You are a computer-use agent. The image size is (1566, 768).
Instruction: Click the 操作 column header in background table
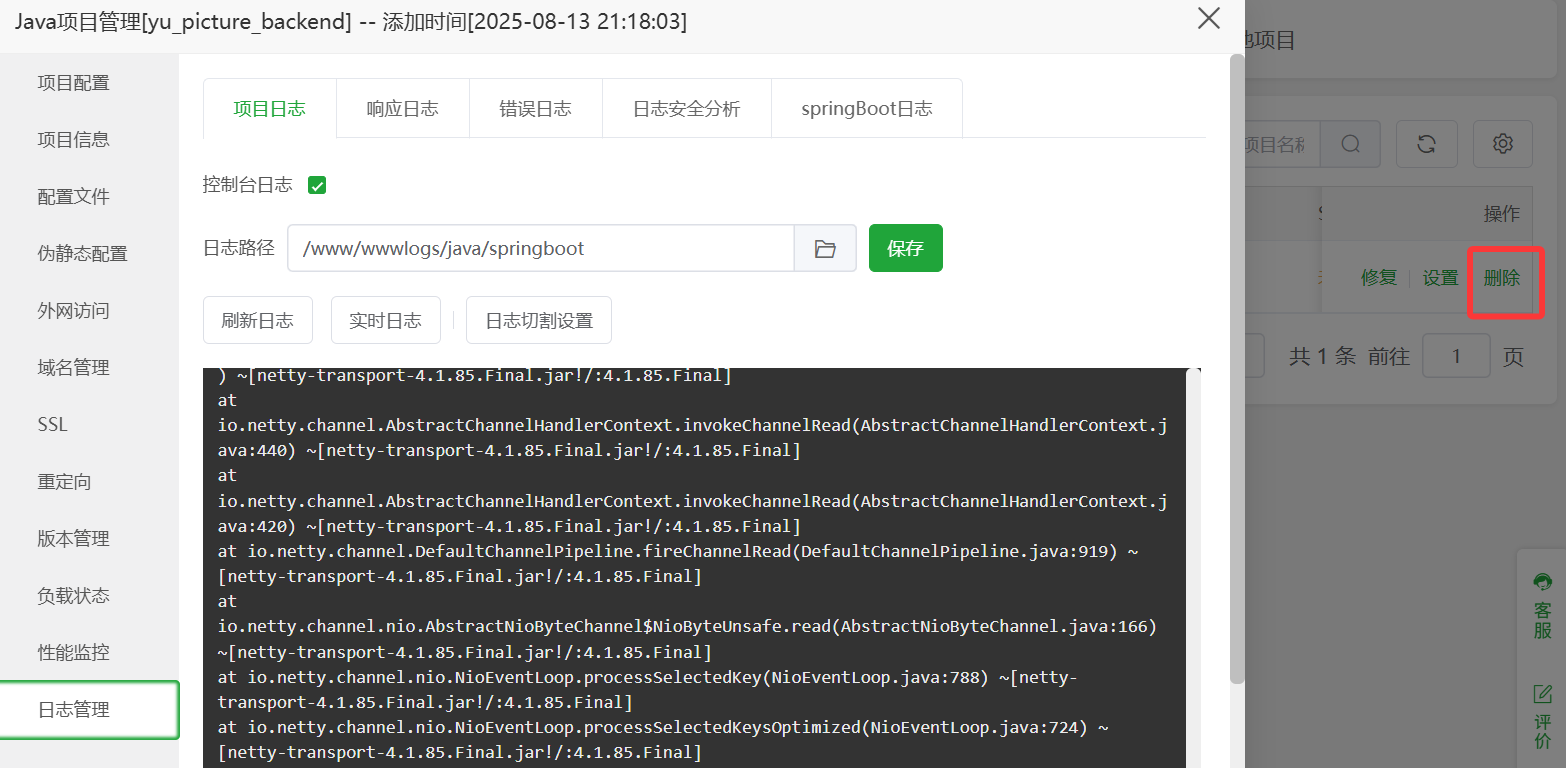point(1502,213)
